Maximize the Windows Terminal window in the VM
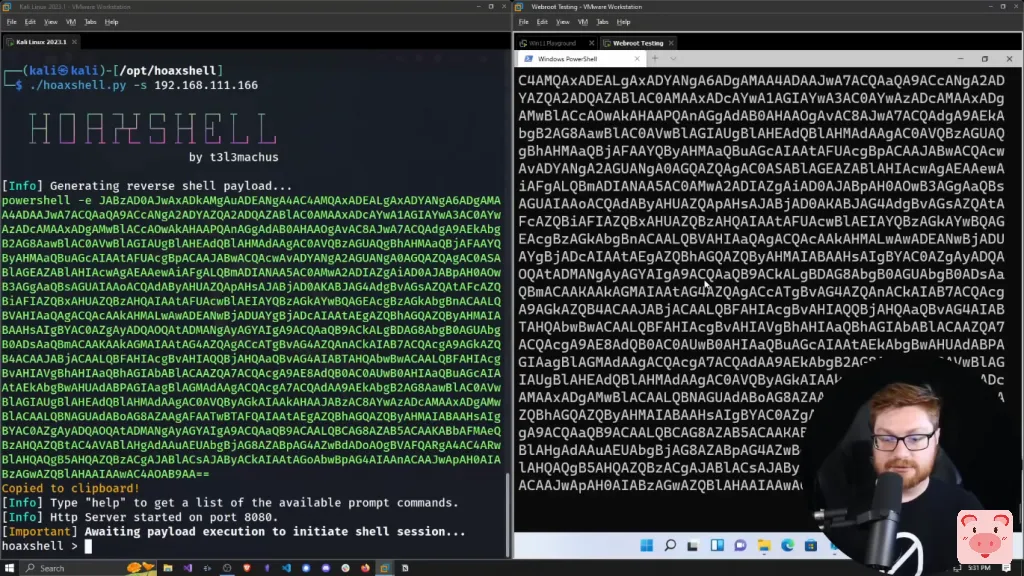1024x576 pixels. click(x=985, y=59)
